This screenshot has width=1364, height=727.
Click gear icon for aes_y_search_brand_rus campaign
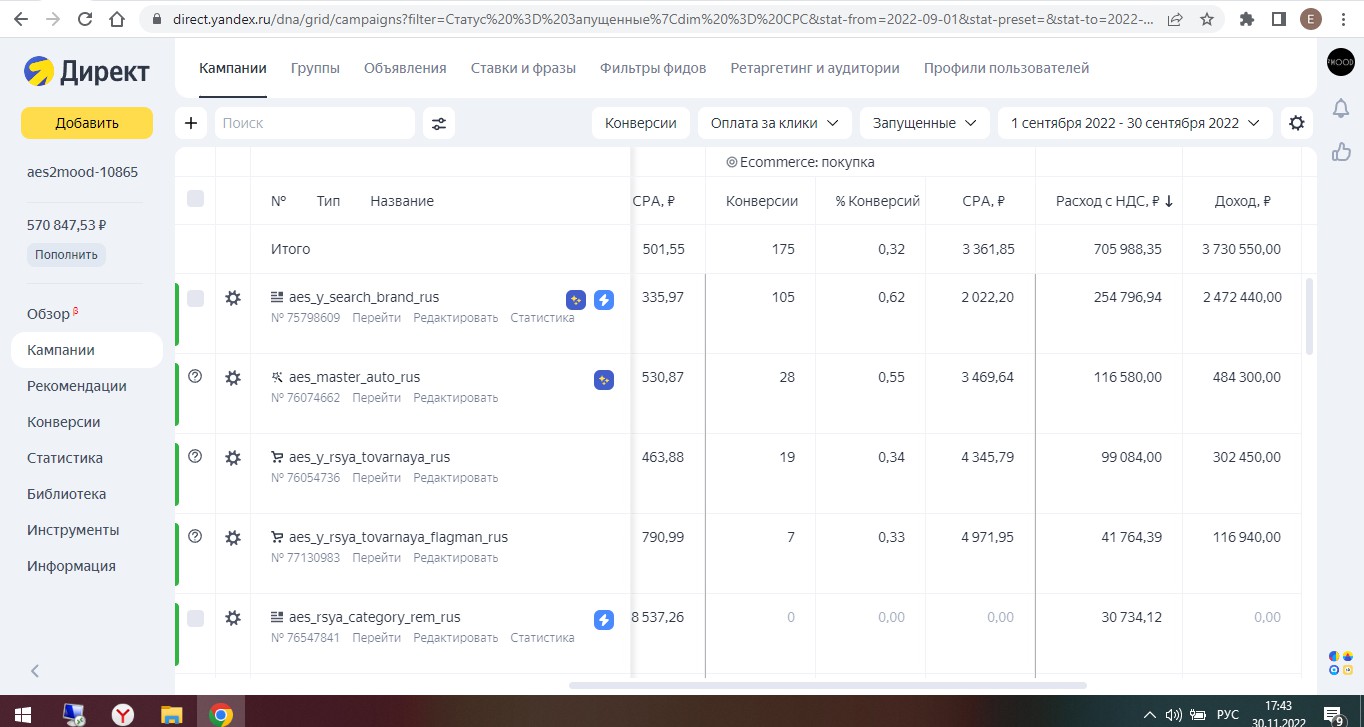(x=233, y=298)
